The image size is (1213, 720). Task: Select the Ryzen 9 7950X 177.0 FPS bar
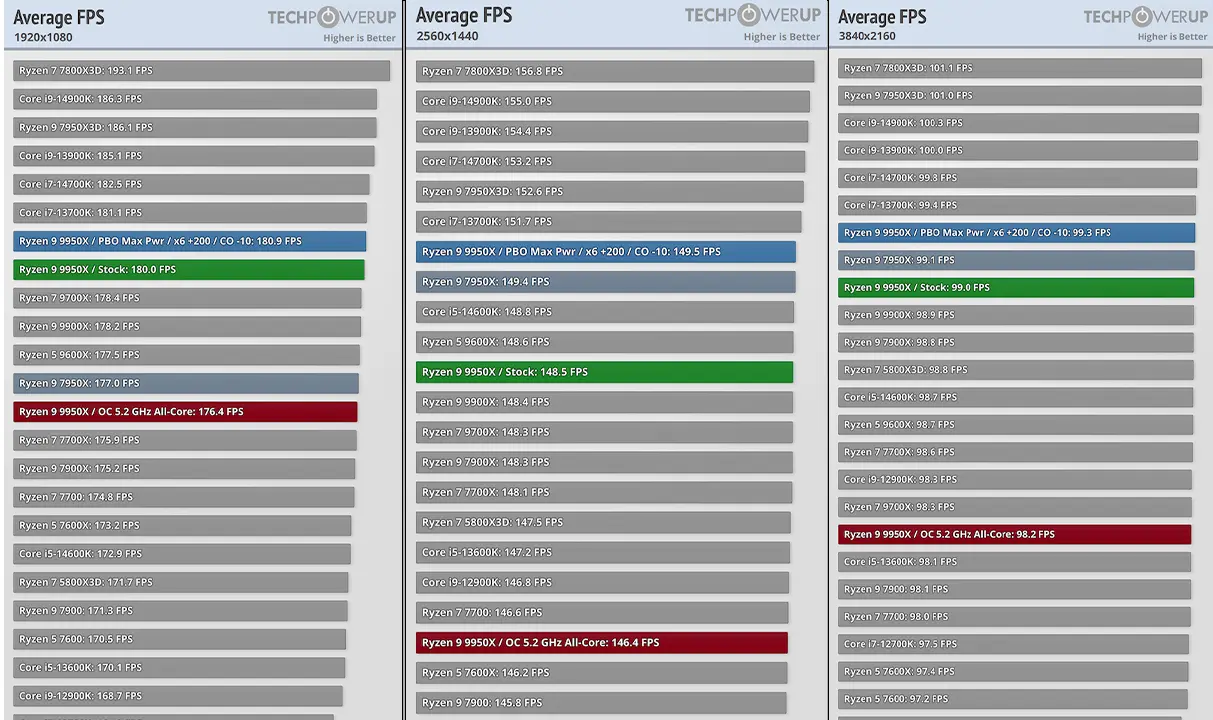click(x=186, y=384)
